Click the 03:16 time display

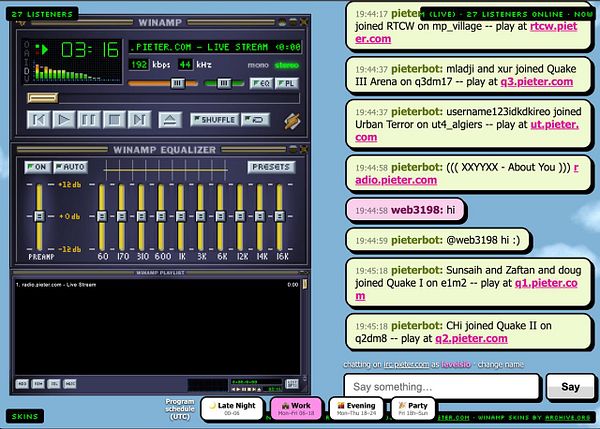tap(90, 50)
